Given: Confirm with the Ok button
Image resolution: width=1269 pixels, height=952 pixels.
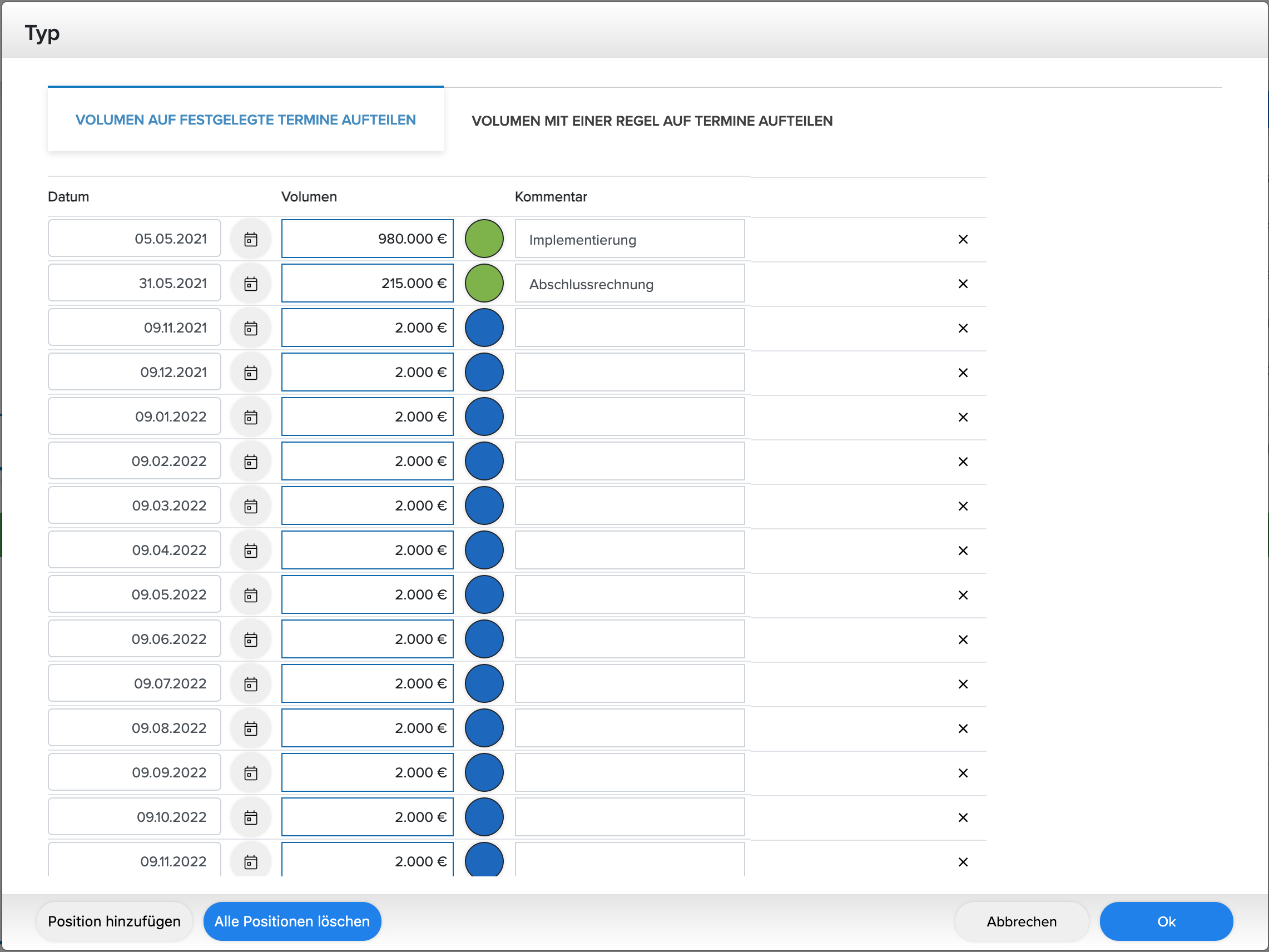Looking at the screenshot, I should coord(1166,921).
